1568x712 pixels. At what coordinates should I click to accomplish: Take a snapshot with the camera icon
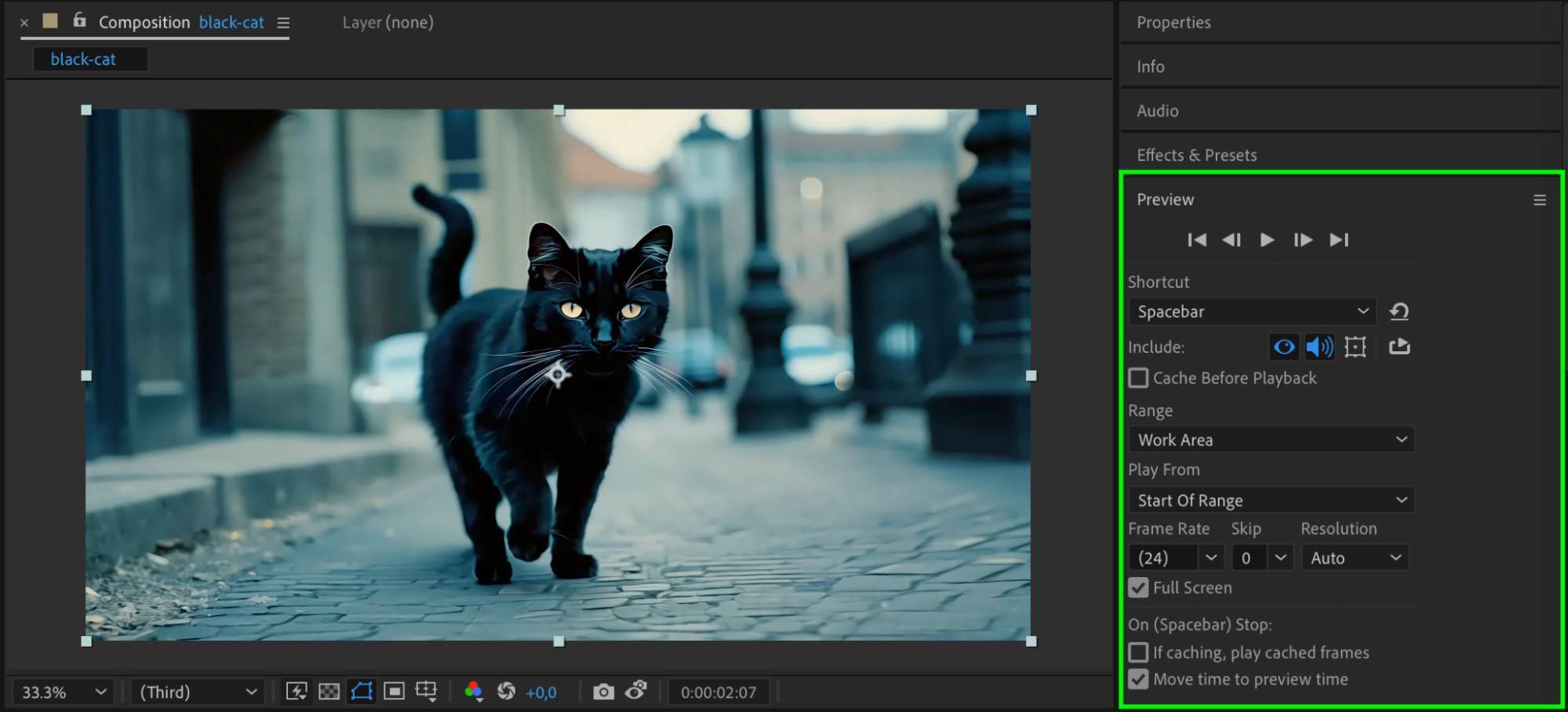[603, 692]
